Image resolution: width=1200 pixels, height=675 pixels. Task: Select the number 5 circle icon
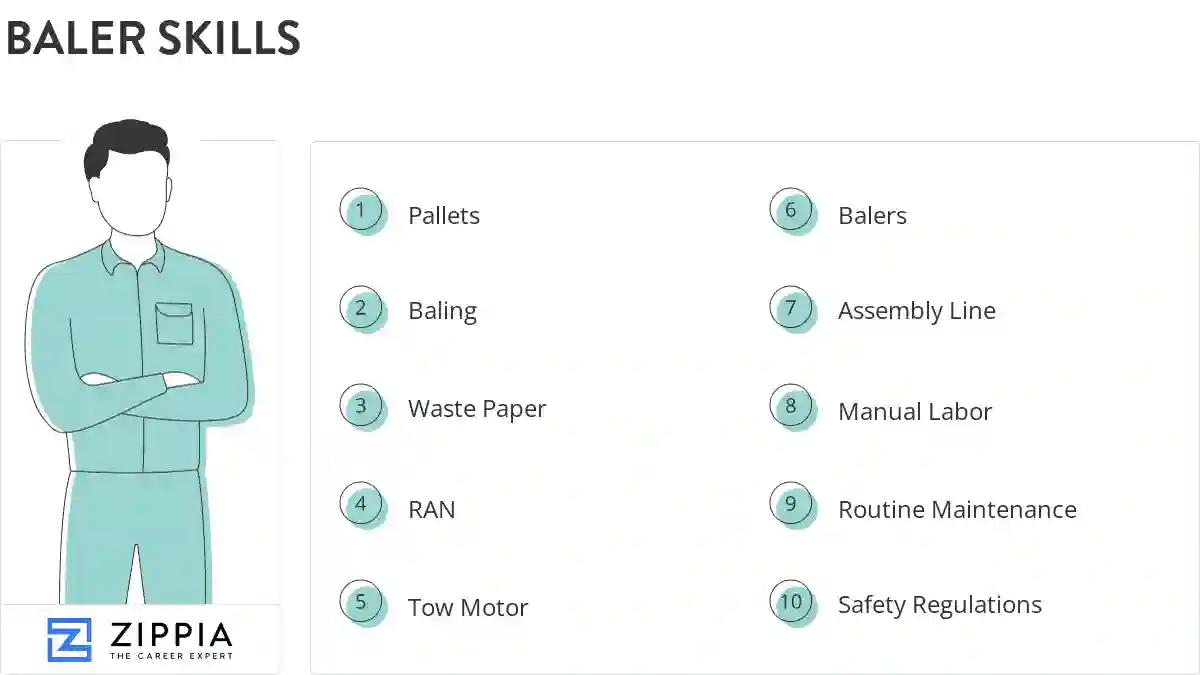click(x=361, y=602)
